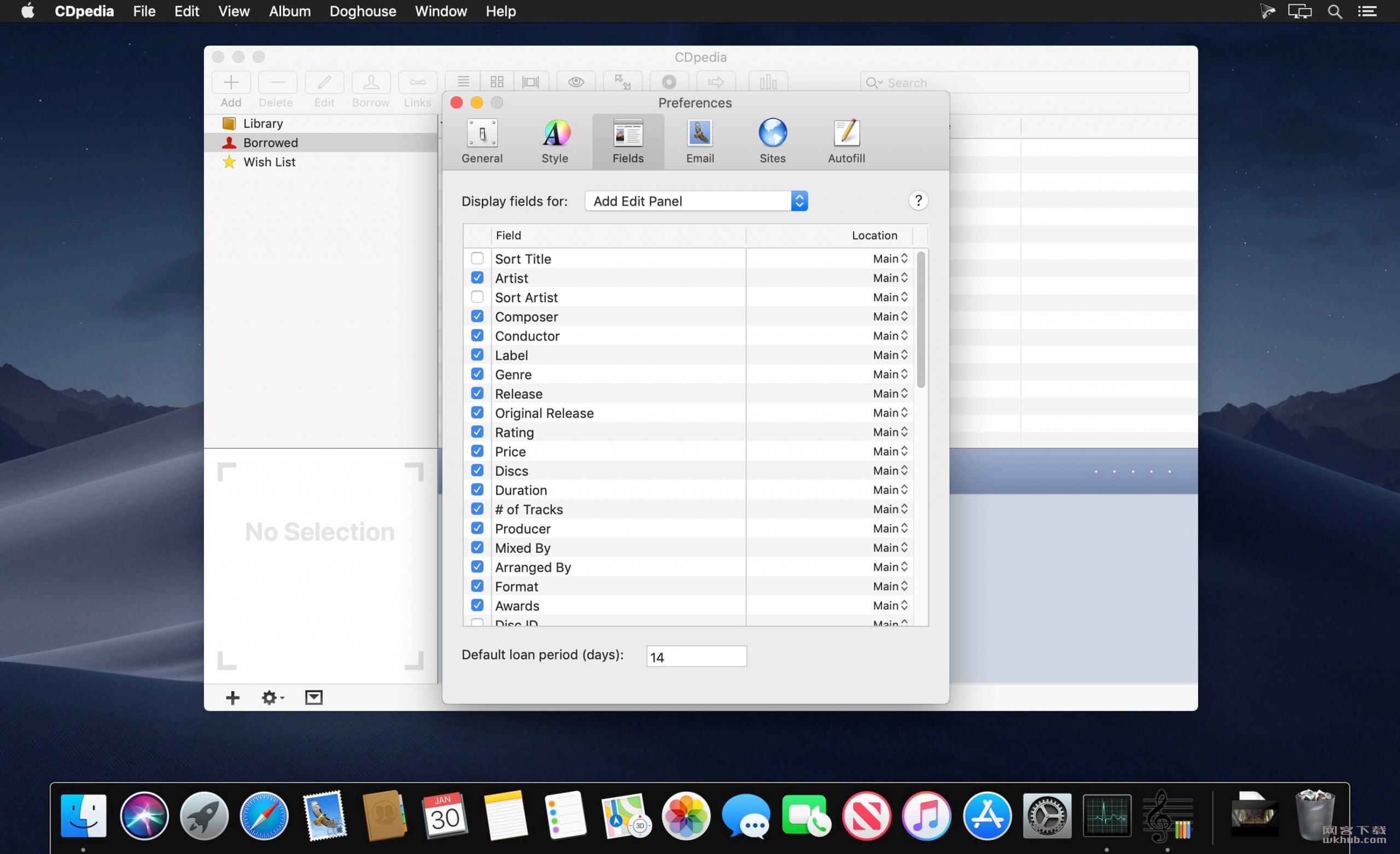
Task: Click the Edit pencil toolbar icon
Action: pyautogui.click(x=324, y=83)
